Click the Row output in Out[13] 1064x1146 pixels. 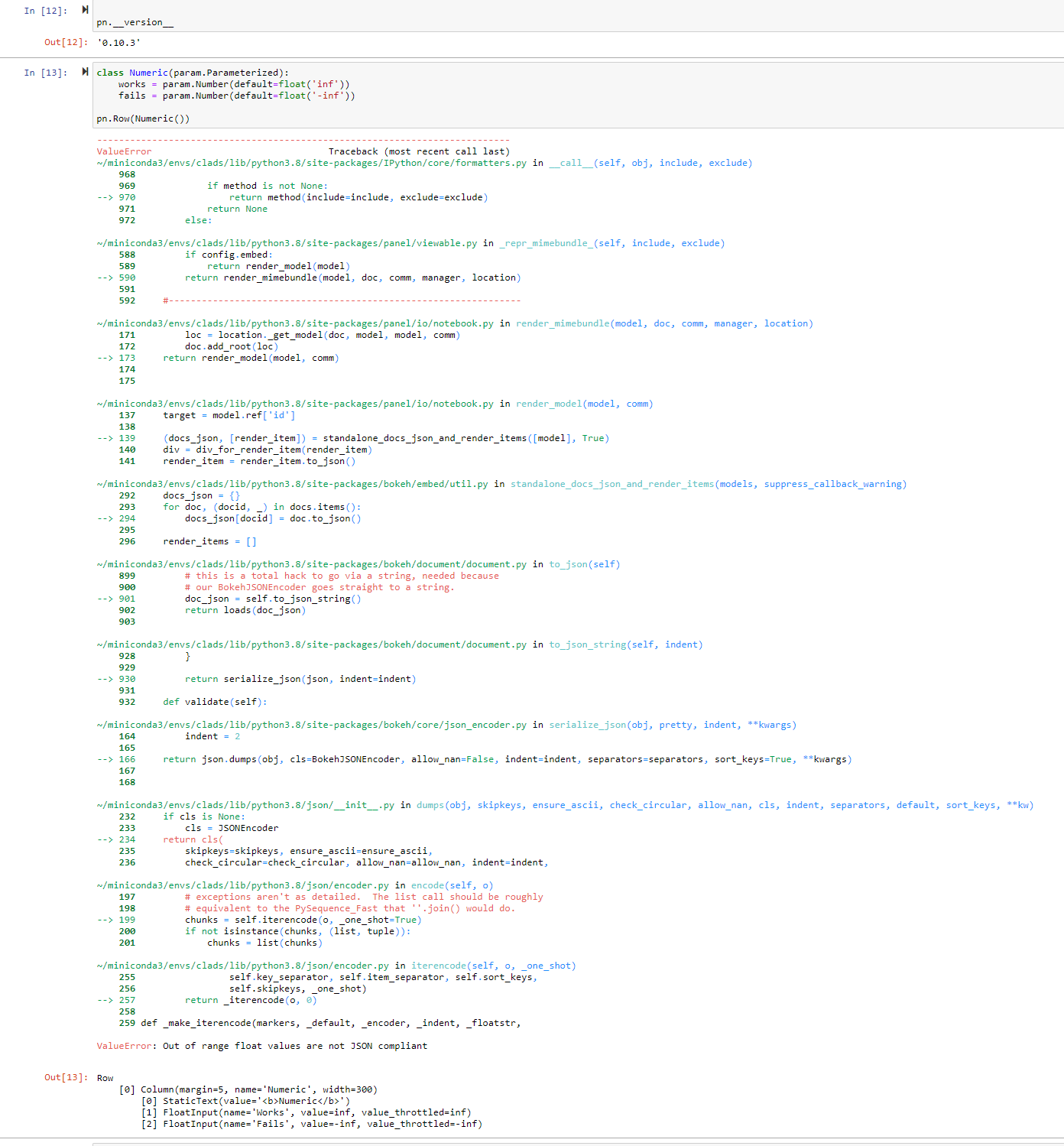click(x=104, y=1077)
